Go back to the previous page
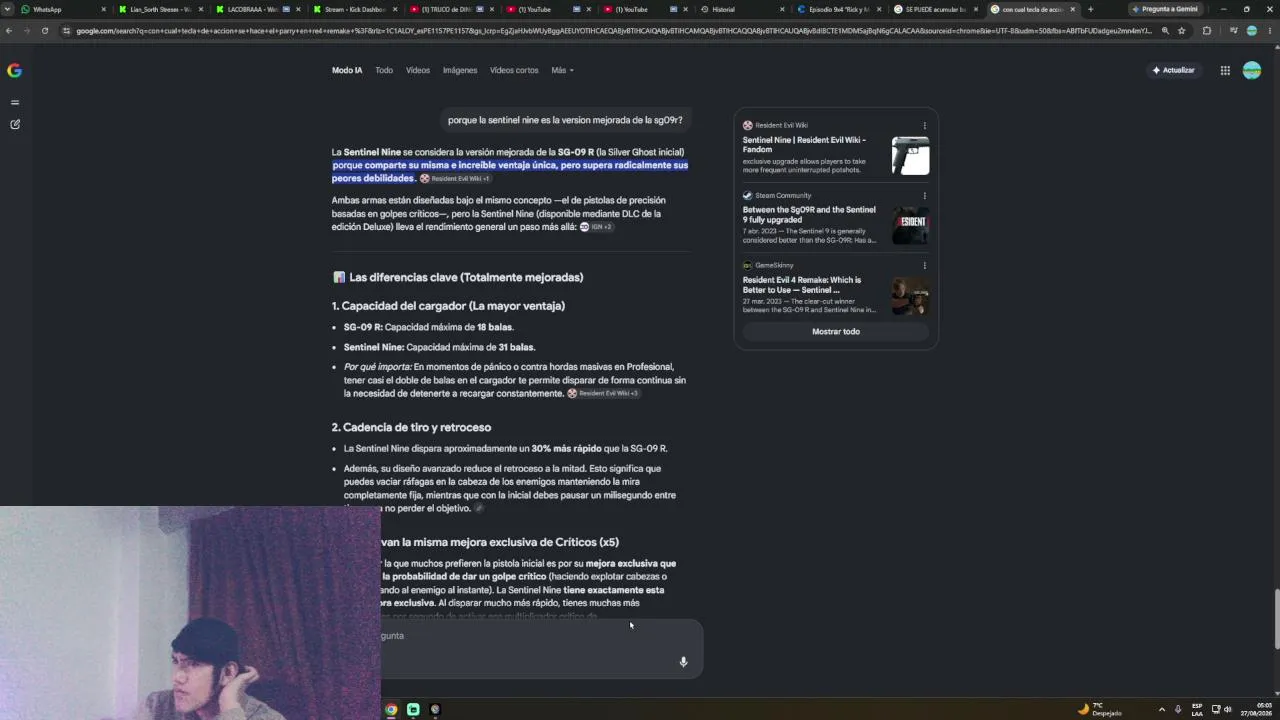This screenshot has height=720, width=1280. point(9,31)
